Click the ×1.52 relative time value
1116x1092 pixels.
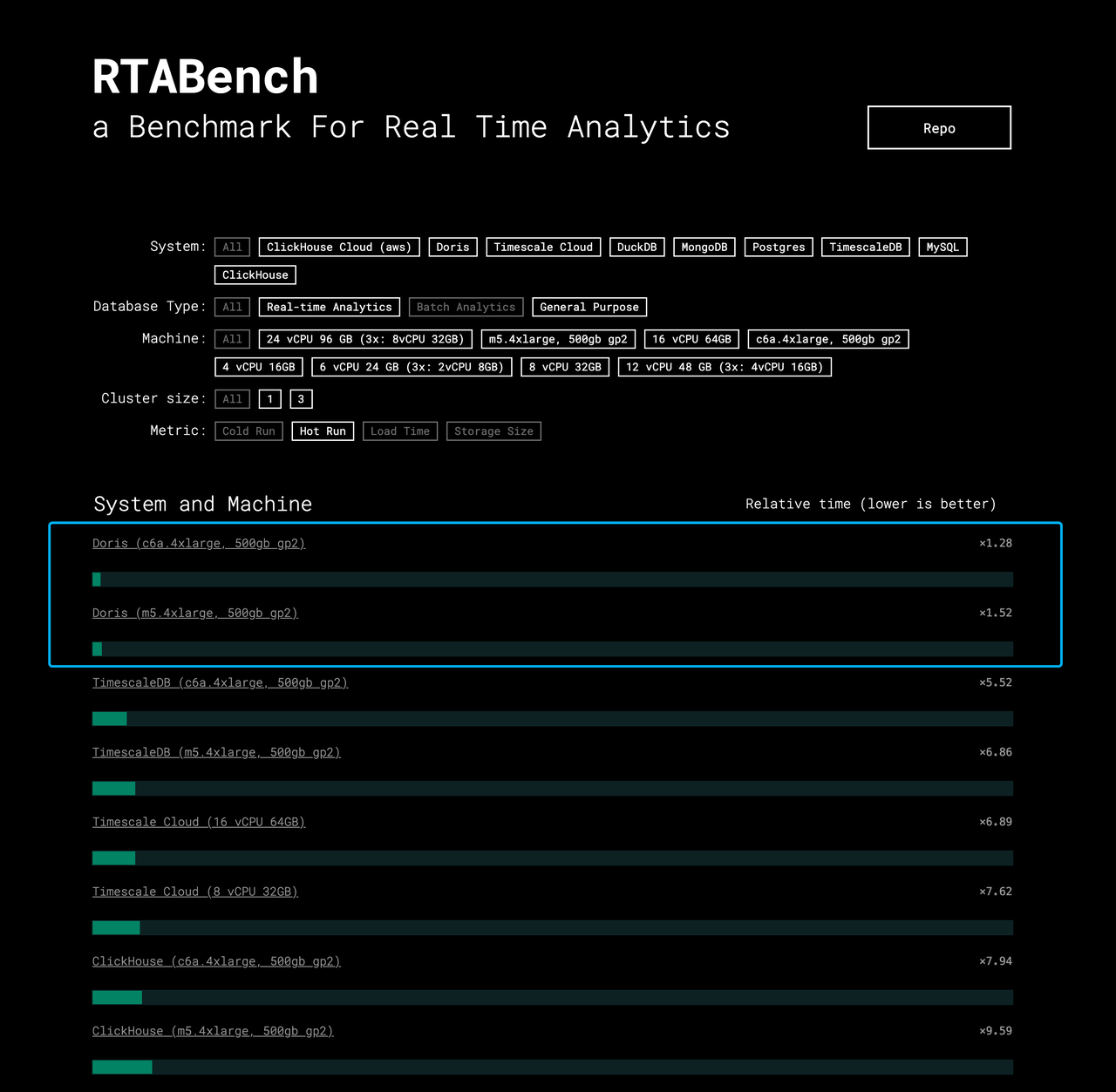pos(996,613)
